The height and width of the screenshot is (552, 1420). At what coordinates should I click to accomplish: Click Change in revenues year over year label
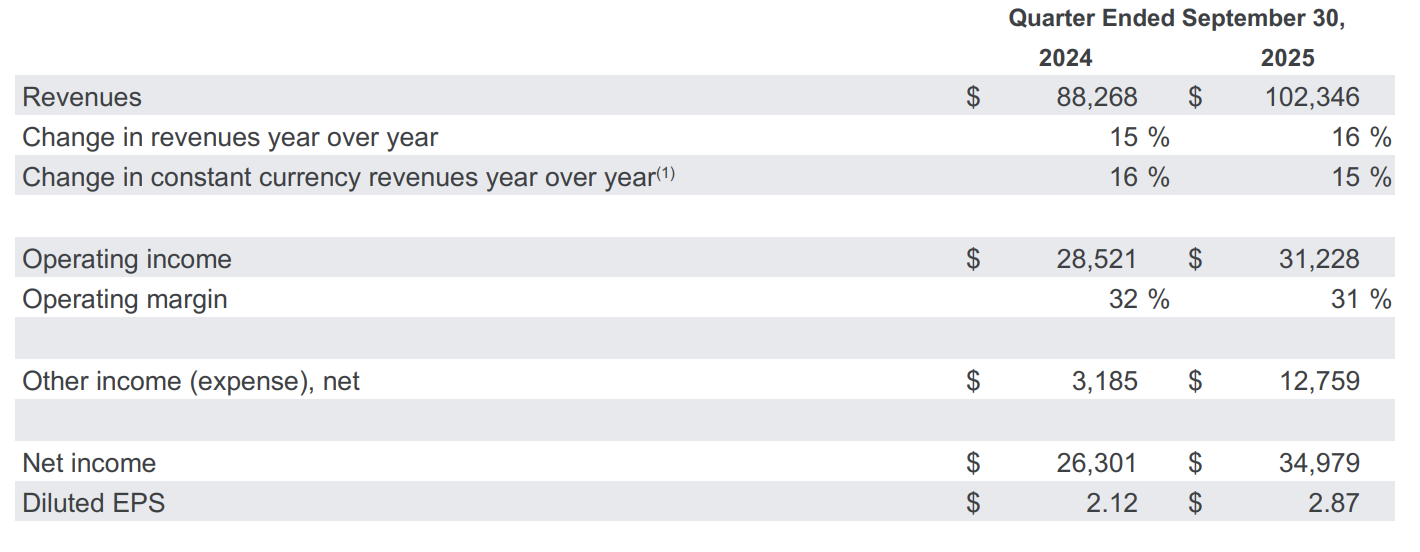[230, 137]
